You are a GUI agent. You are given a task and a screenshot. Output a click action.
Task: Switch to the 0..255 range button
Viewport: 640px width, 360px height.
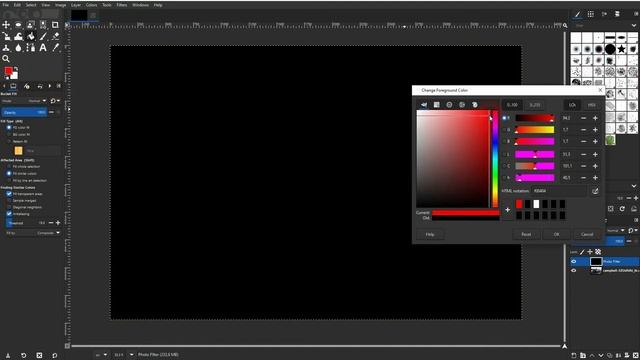535,105
